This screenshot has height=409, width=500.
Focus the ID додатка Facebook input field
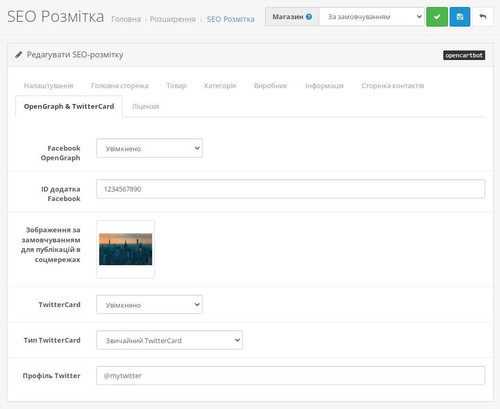[291, 189]
